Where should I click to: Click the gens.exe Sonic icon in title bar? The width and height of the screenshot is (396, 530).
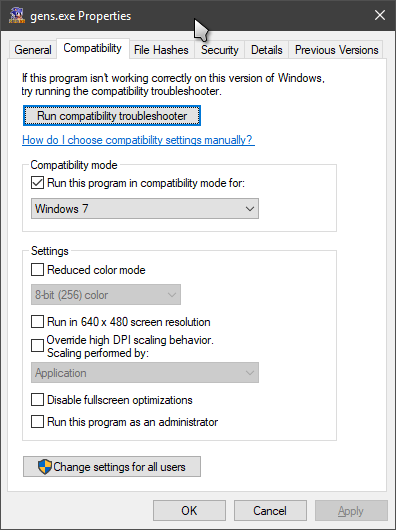[17, 15]
